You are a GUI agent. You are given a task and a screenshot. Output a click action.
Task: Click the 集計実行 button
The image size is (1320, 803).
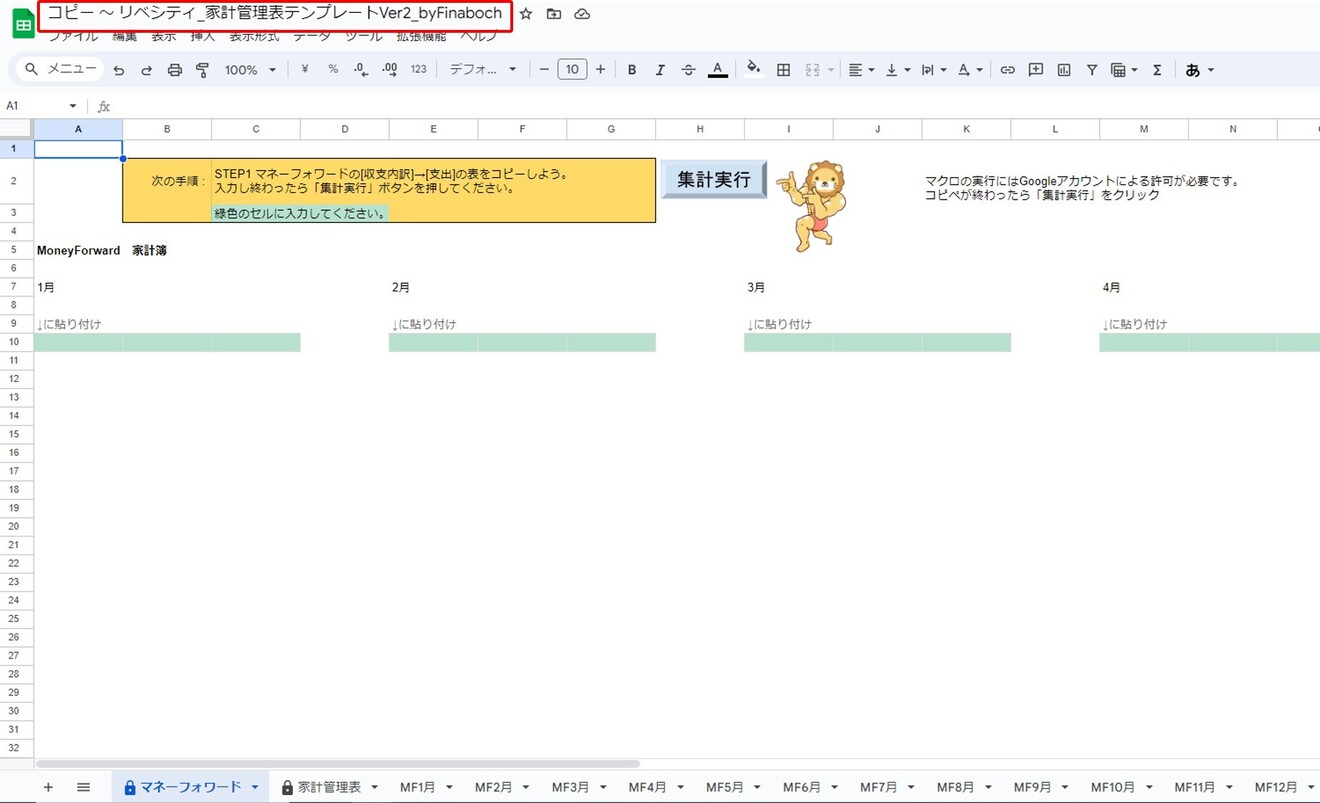click(x=713, y=180)
